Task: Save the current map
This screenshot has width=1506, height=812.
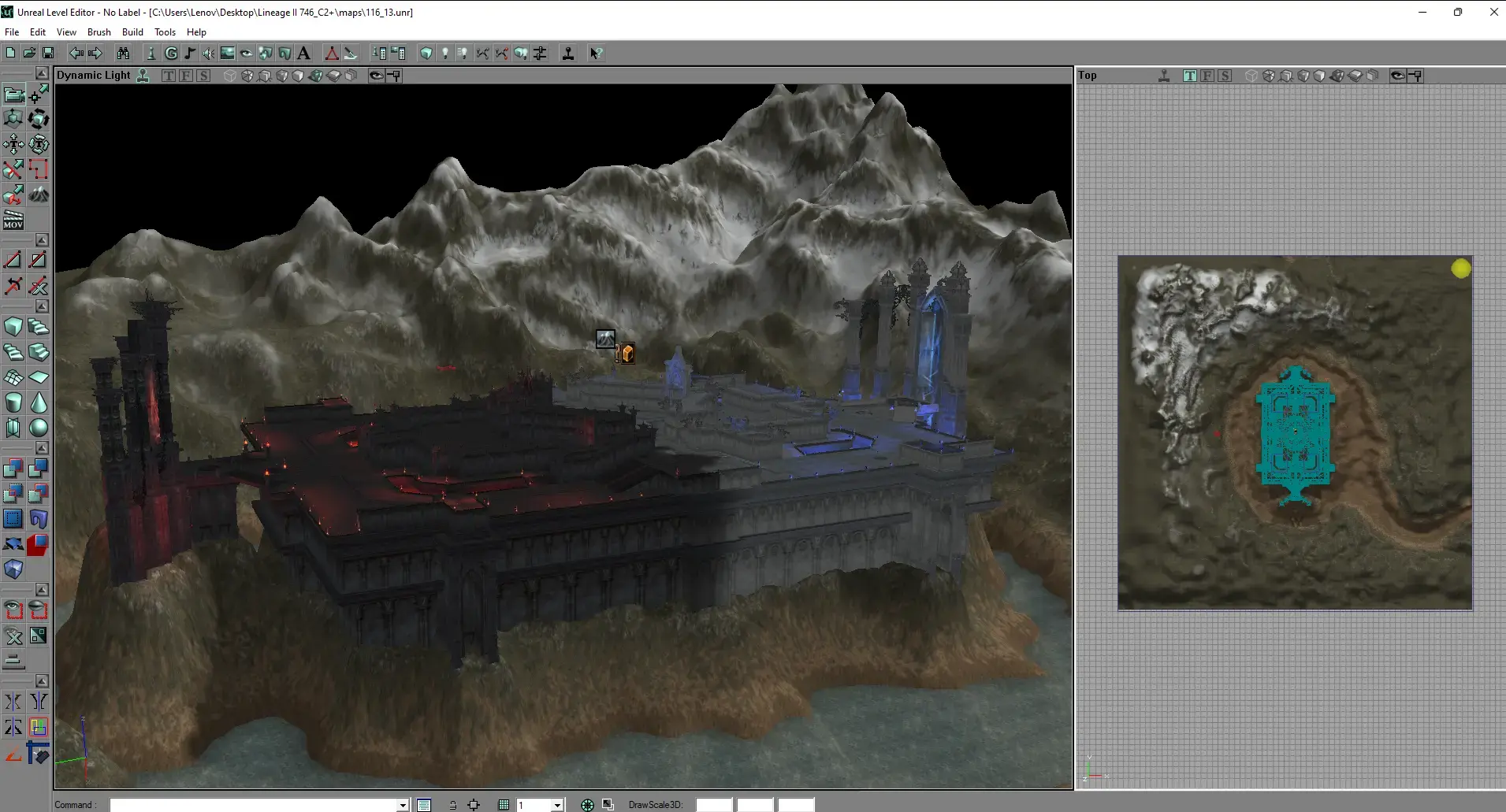Action: pos(48,54)
